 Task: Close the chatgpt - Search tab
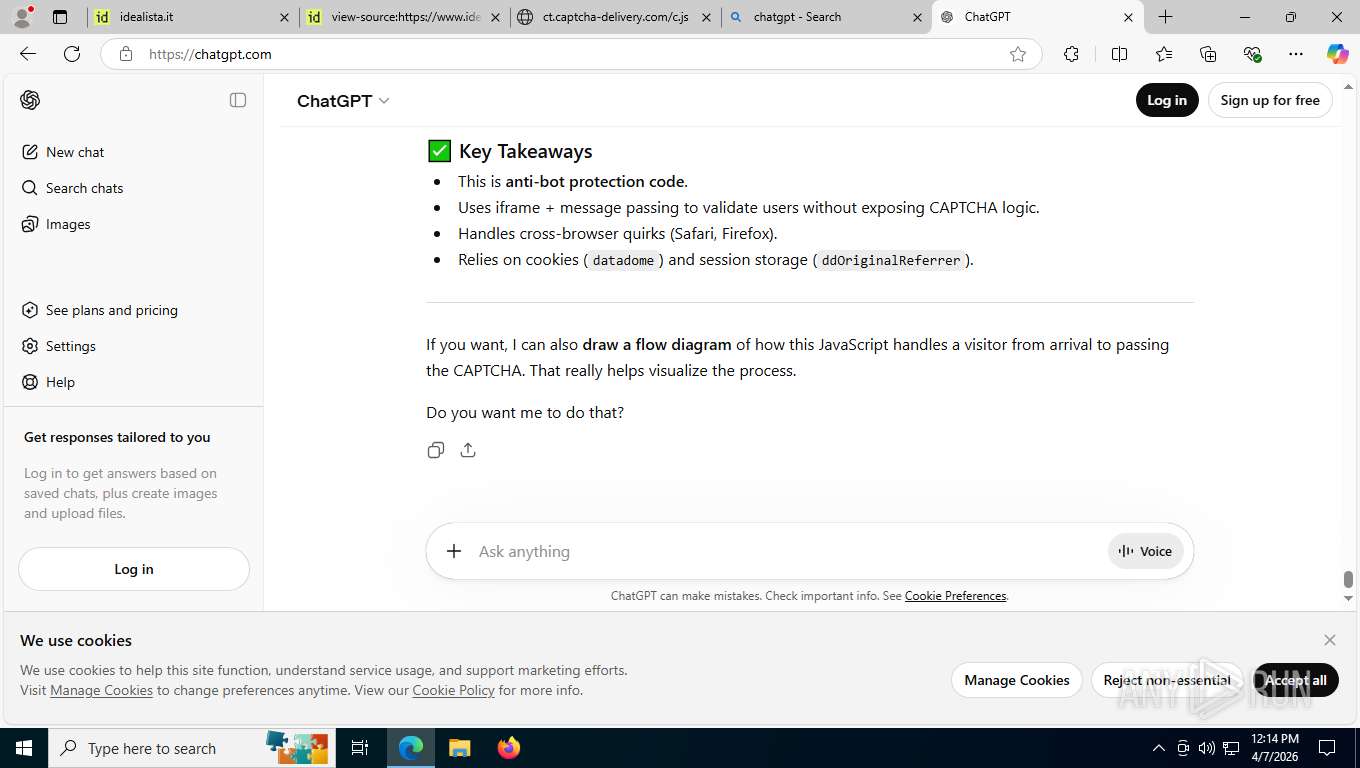[918, 17]
